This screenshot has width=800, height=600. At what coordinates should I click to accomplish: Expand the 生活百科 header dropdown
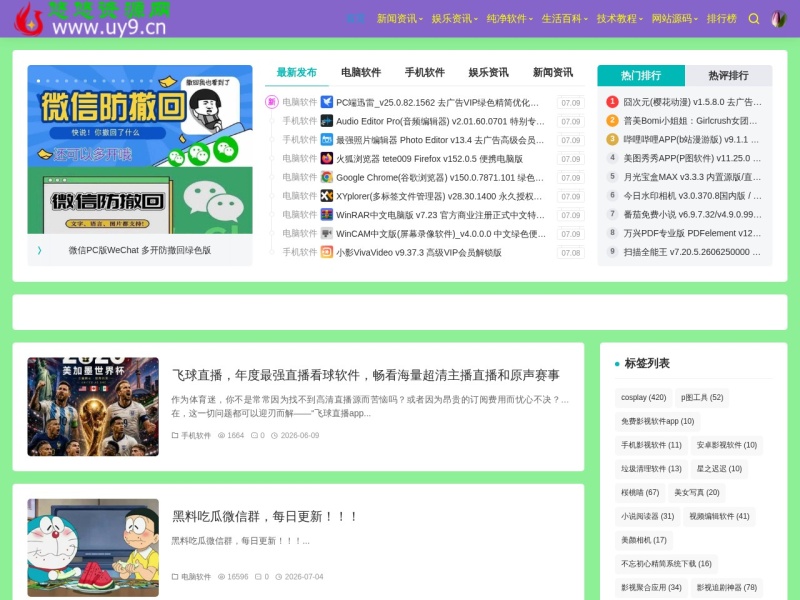[564, 19]
